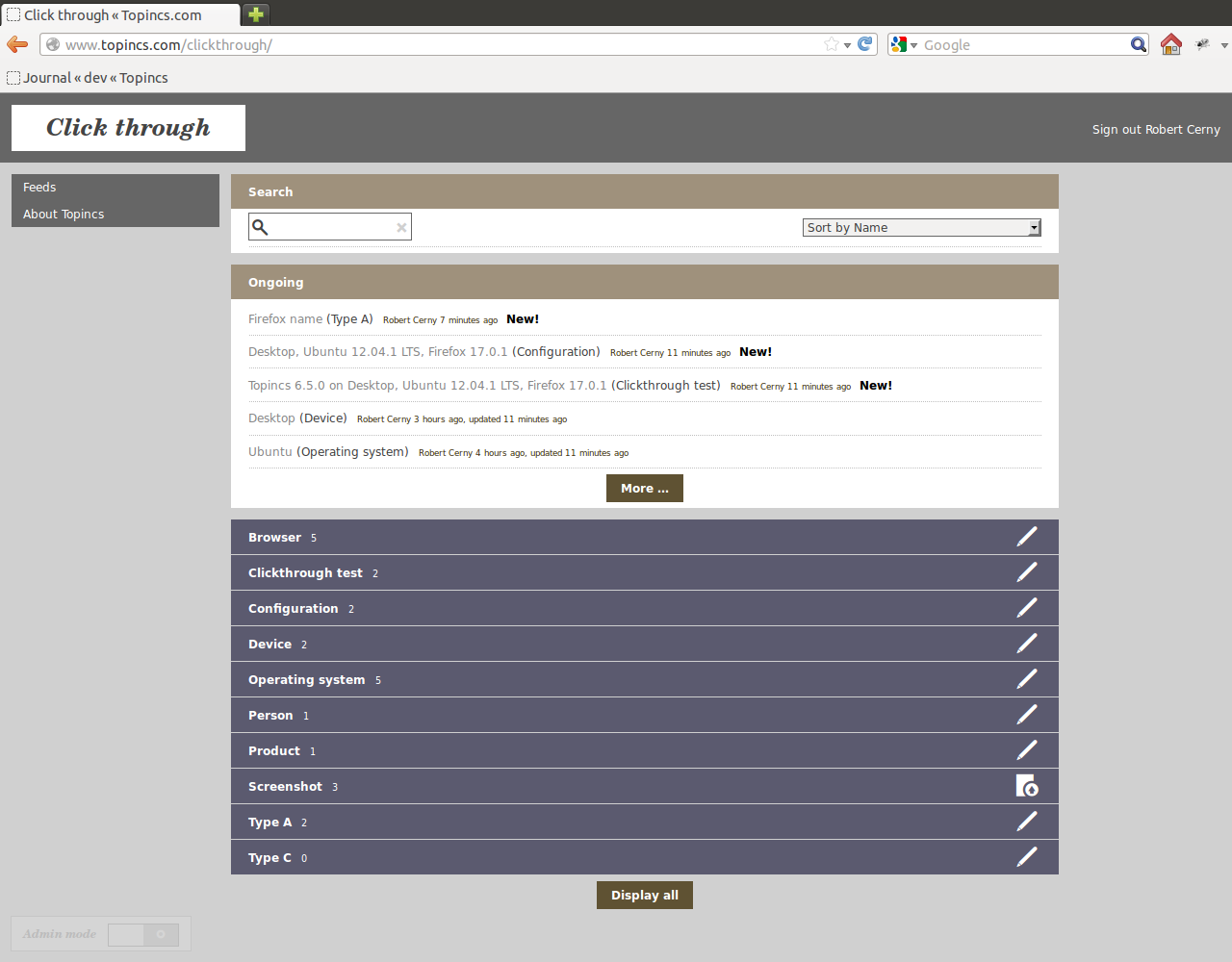
Task: Click the browser back arrow
Action: point(17,44)
